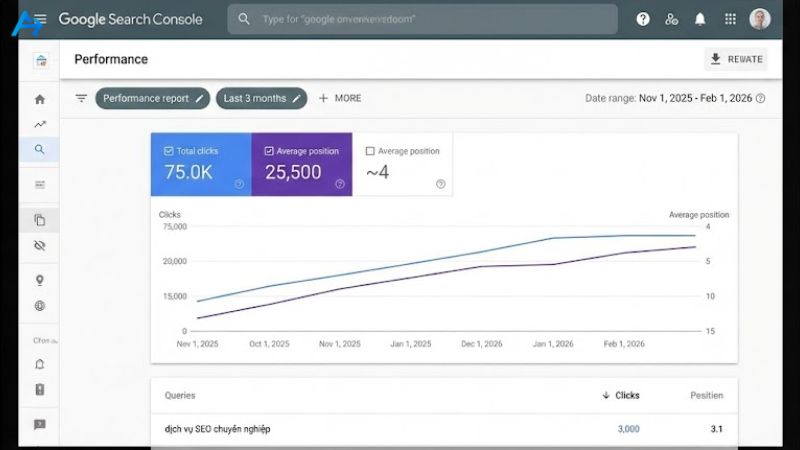This screenshot has height=450, width=800.
Task: Open the Pages copy sidebar icon
Action: tap(40, 220)
